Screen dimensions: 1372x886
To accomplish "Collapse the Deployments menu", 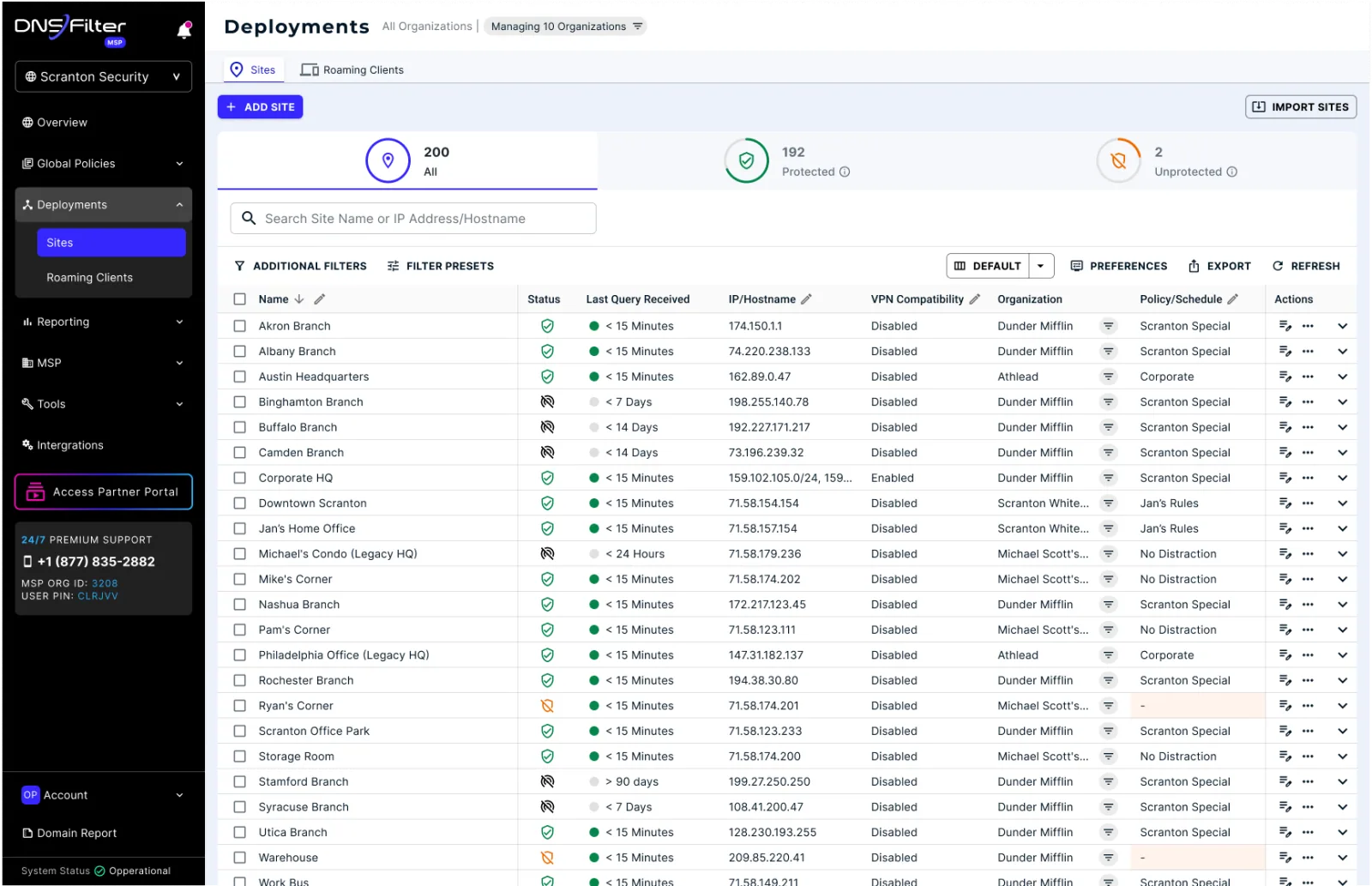I will 103,205.
